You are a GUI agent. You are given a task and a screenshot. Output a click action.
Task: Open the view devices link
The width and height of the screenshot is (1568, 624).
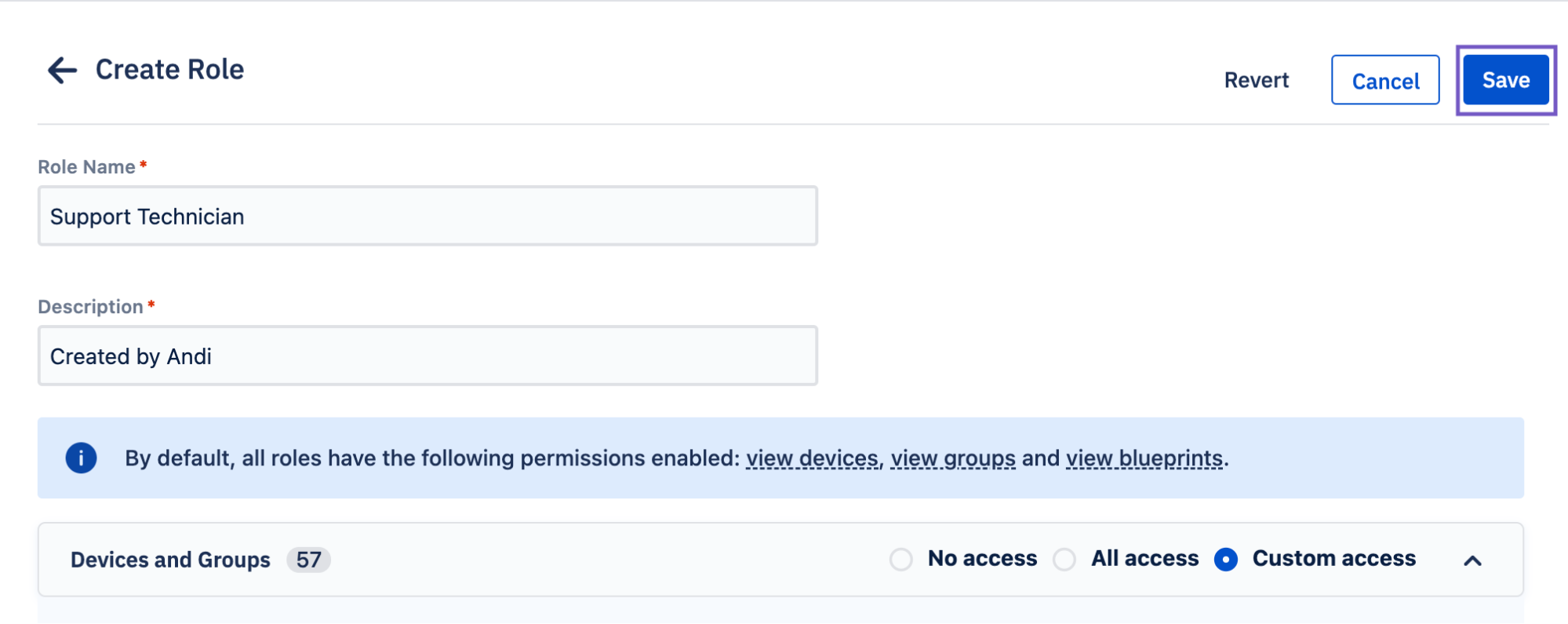[x=812, y=458]
